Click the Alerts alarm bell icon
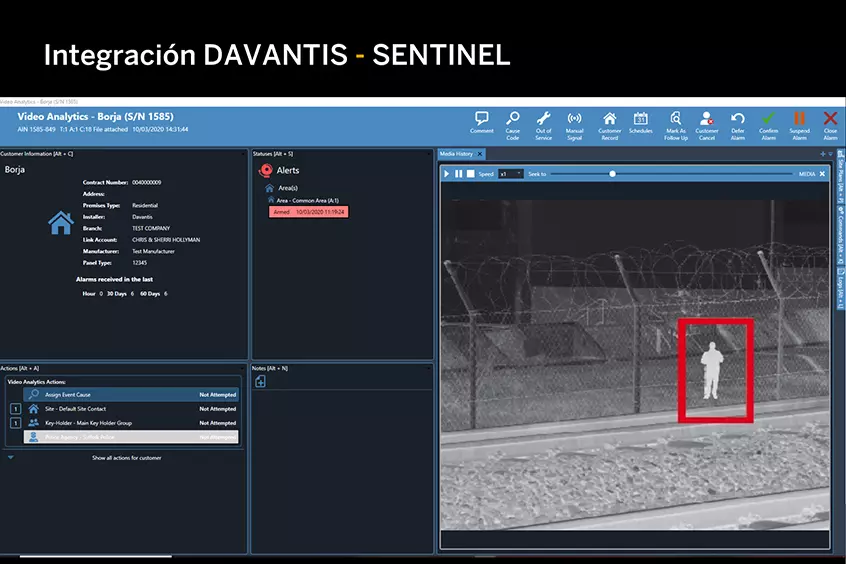 click(x=265, y=171)
